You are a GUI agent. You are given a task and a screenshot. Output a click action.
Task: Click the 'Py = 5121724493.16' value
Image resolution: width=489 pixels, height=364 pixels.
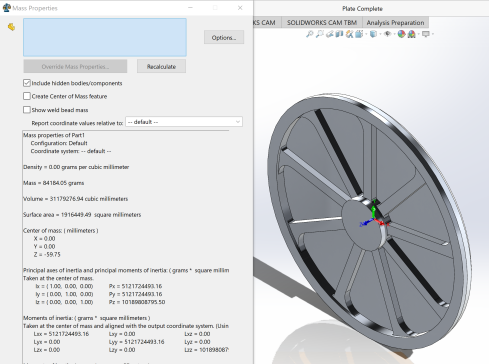coord(135,294)
